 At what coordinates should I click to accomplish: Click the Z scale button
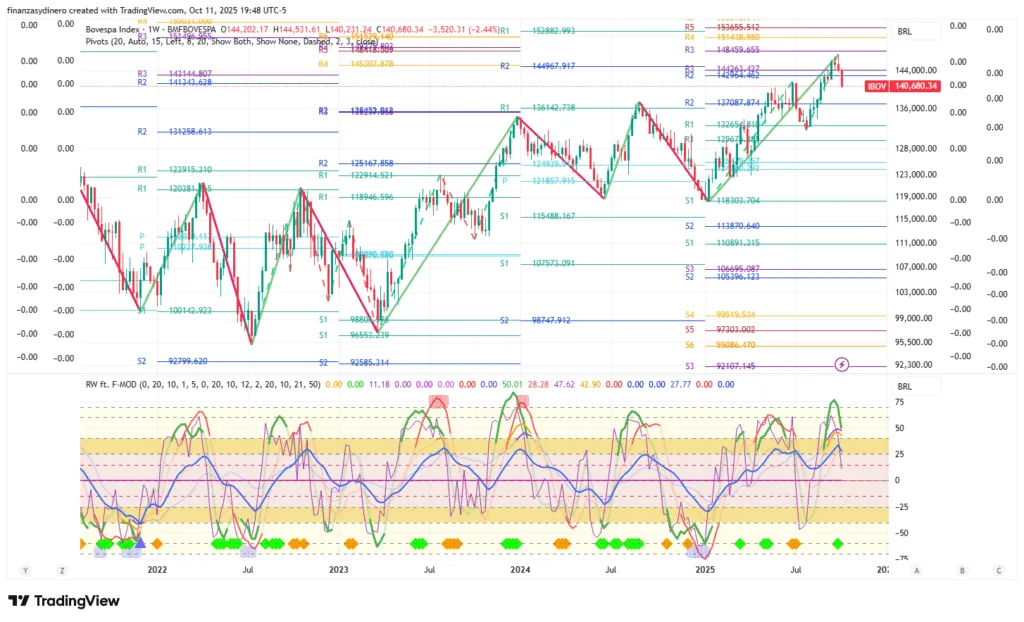tap(62, 570)
